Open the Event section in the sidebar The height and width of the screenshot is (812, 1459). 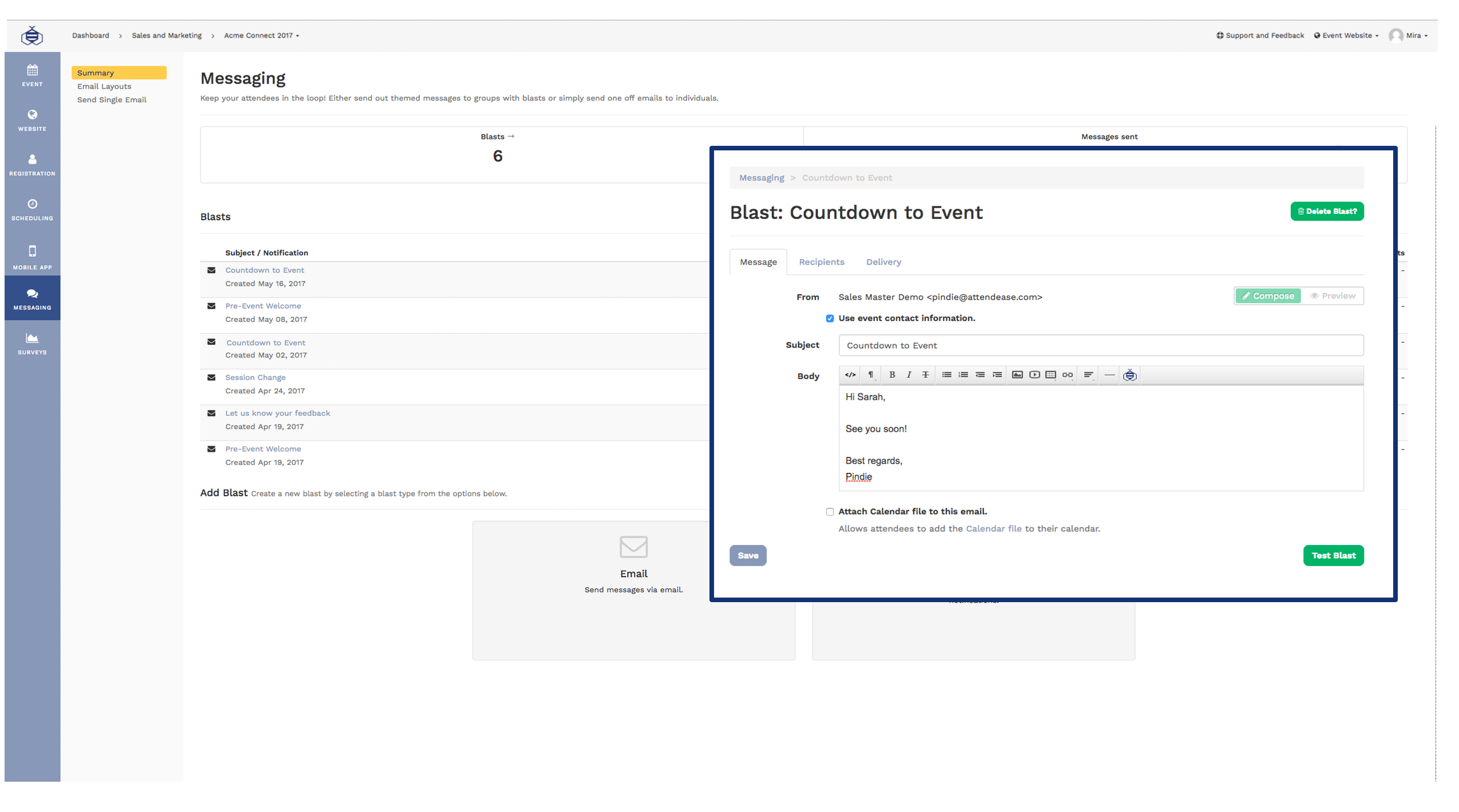pyautogui.click(x=32, y=76)
